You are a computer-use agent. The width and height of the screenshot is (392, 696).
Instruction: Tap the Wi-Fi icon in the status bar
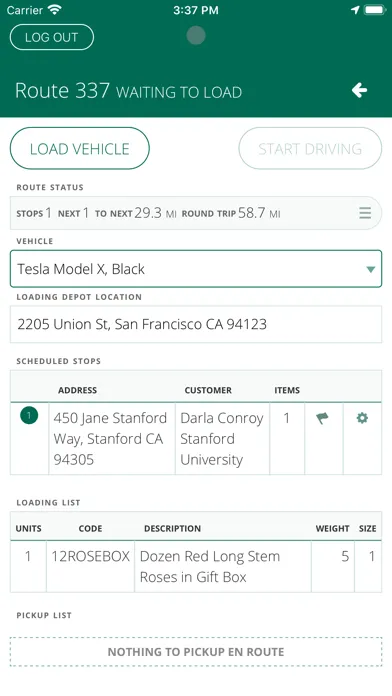(x=55, y=10)
